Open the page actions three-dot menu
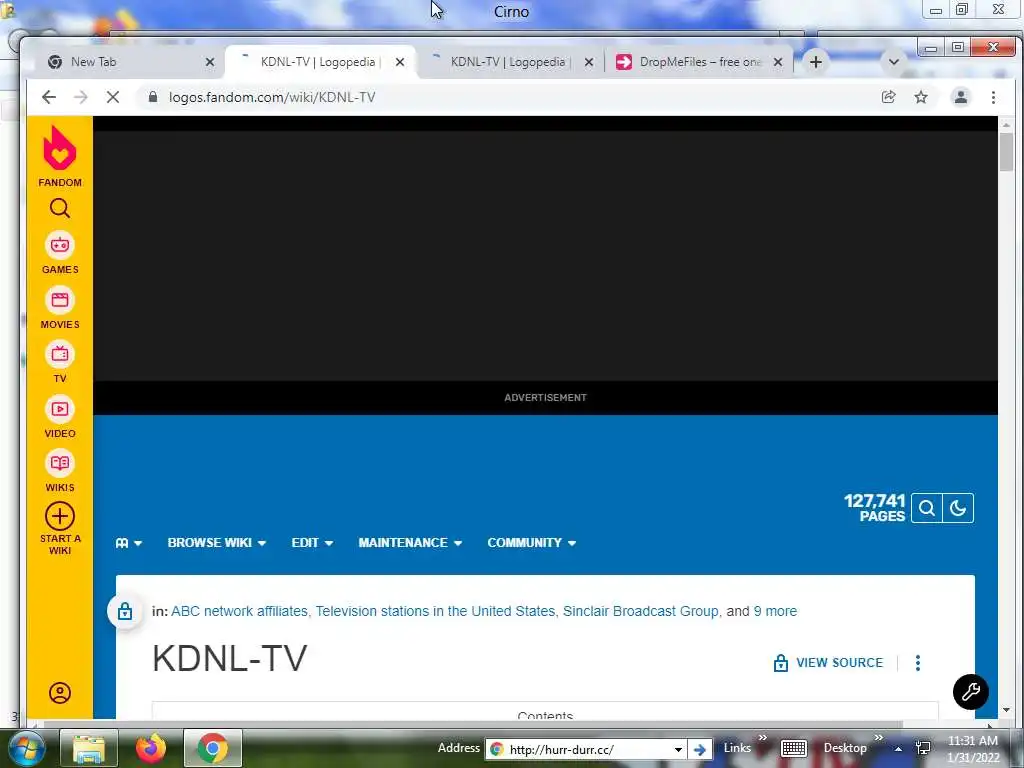 (x=918, y=663)
